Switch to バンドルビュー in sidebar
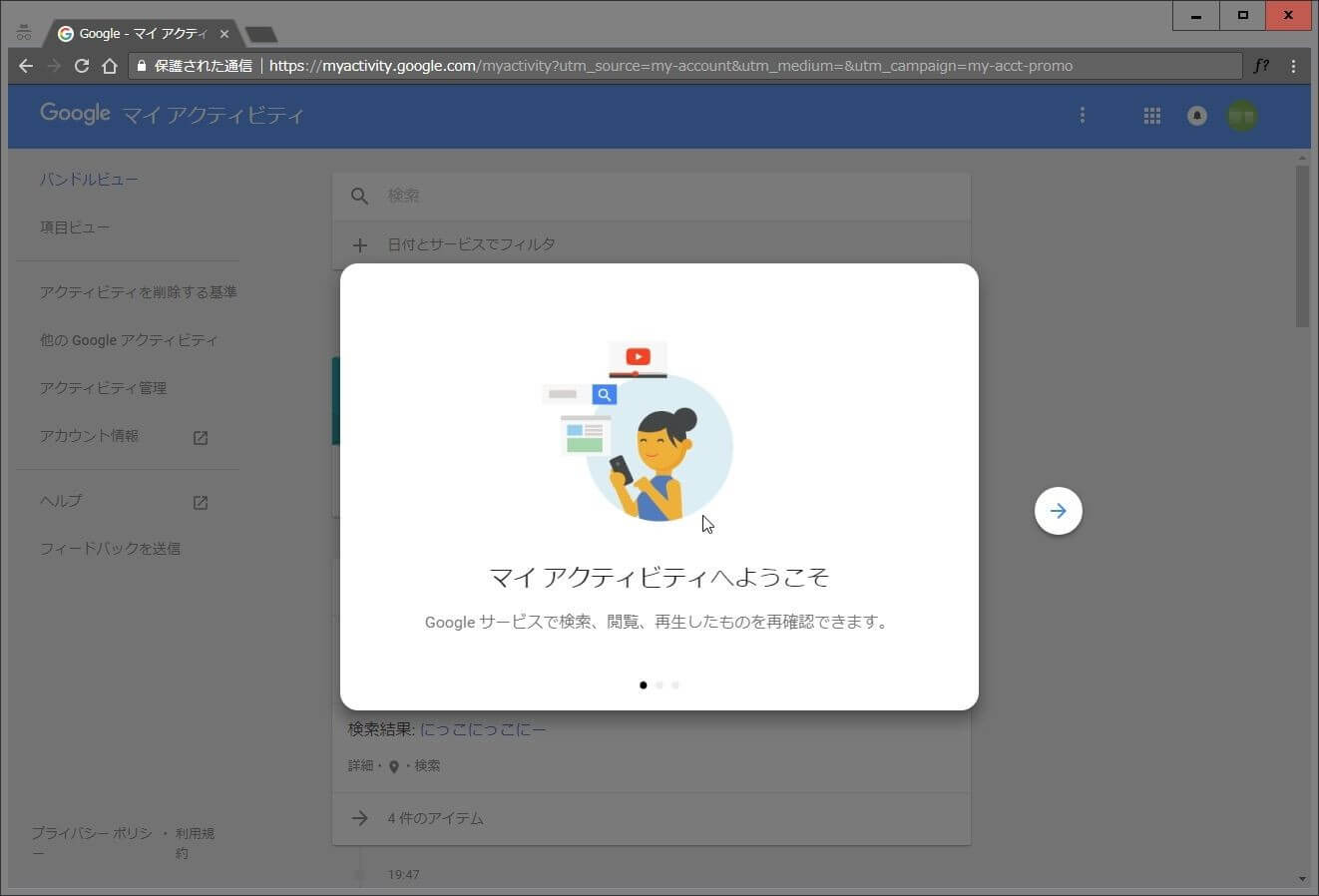1319x896 pixels. [89, 180]
